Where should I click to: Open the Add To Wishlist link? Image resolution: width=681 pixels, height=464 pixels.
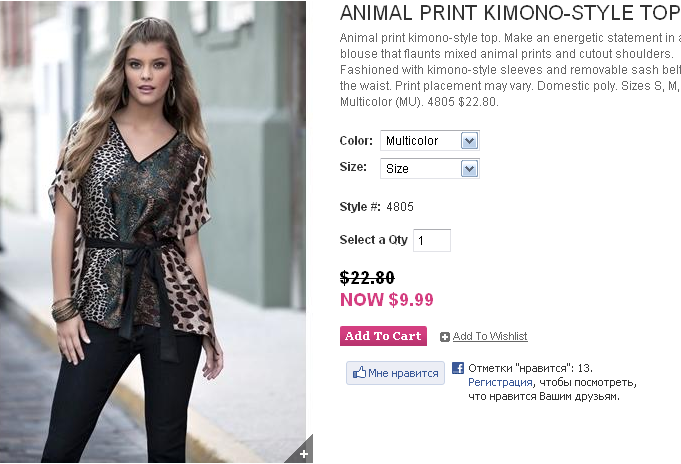(x=490, y=337)
